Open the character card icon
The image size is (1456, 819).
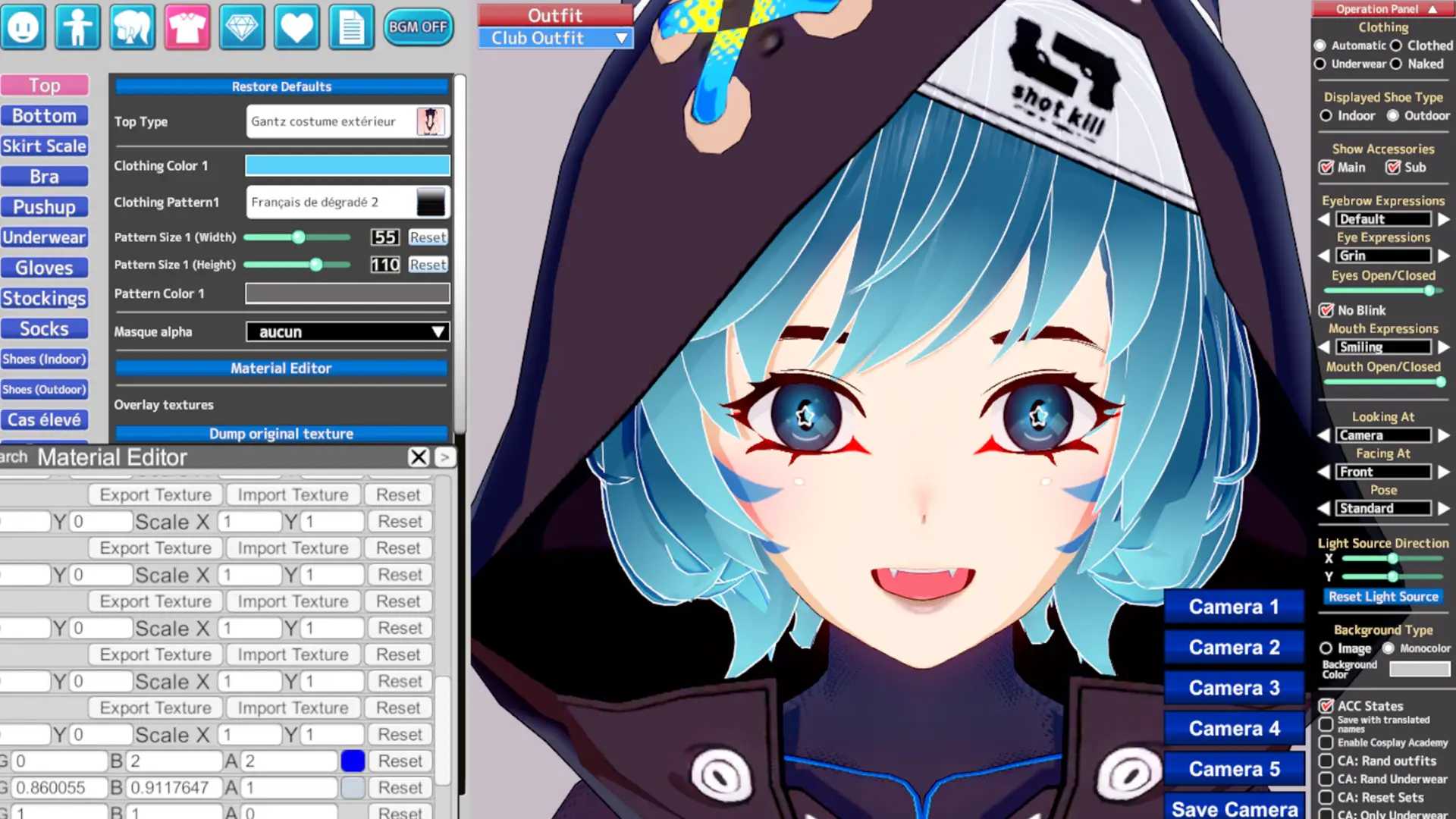point(351,27)
